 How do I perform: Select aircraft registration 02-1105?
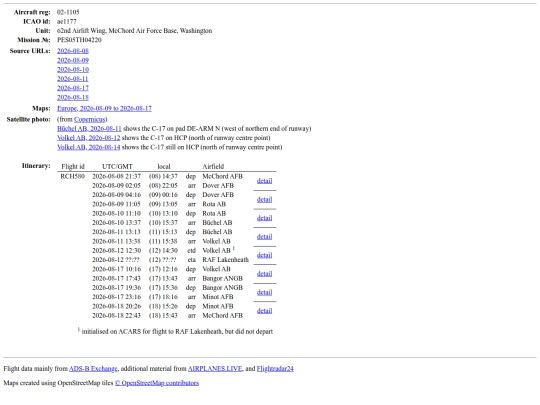[x=68, y=12]
